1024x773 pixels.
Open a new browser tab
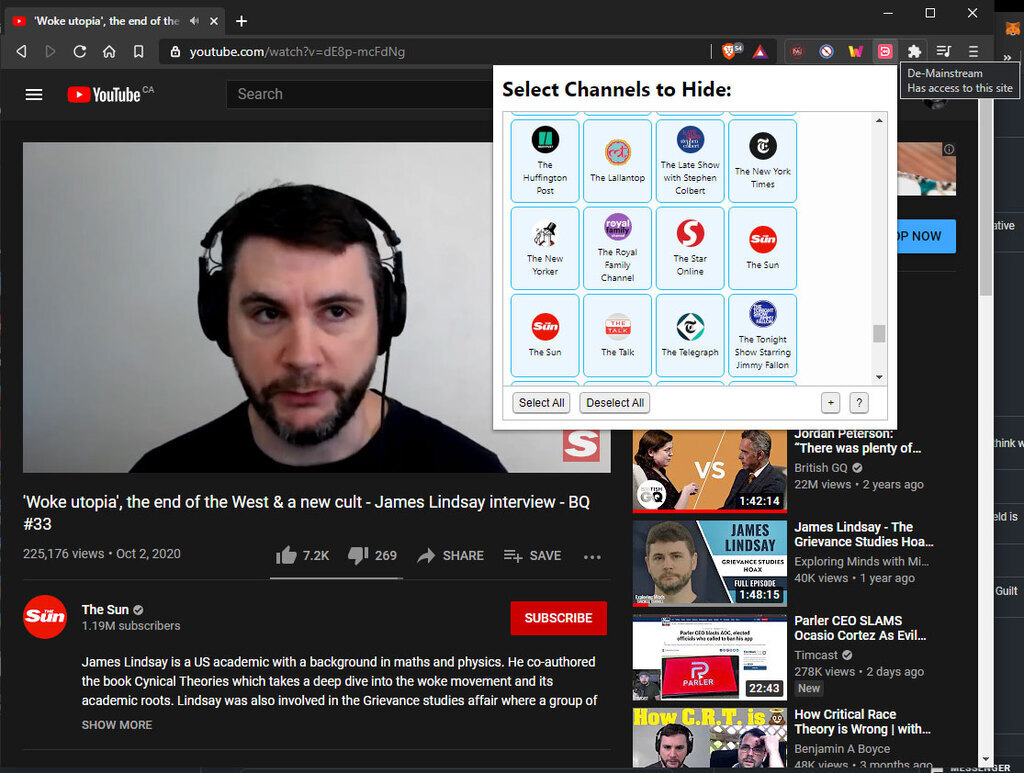click(x=241, y=21)
